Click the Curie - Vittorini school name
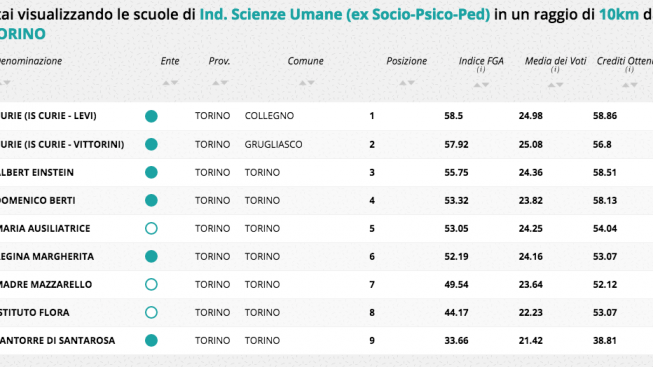The width and height of the screenshot is (653, 367). tap(62, 145)
